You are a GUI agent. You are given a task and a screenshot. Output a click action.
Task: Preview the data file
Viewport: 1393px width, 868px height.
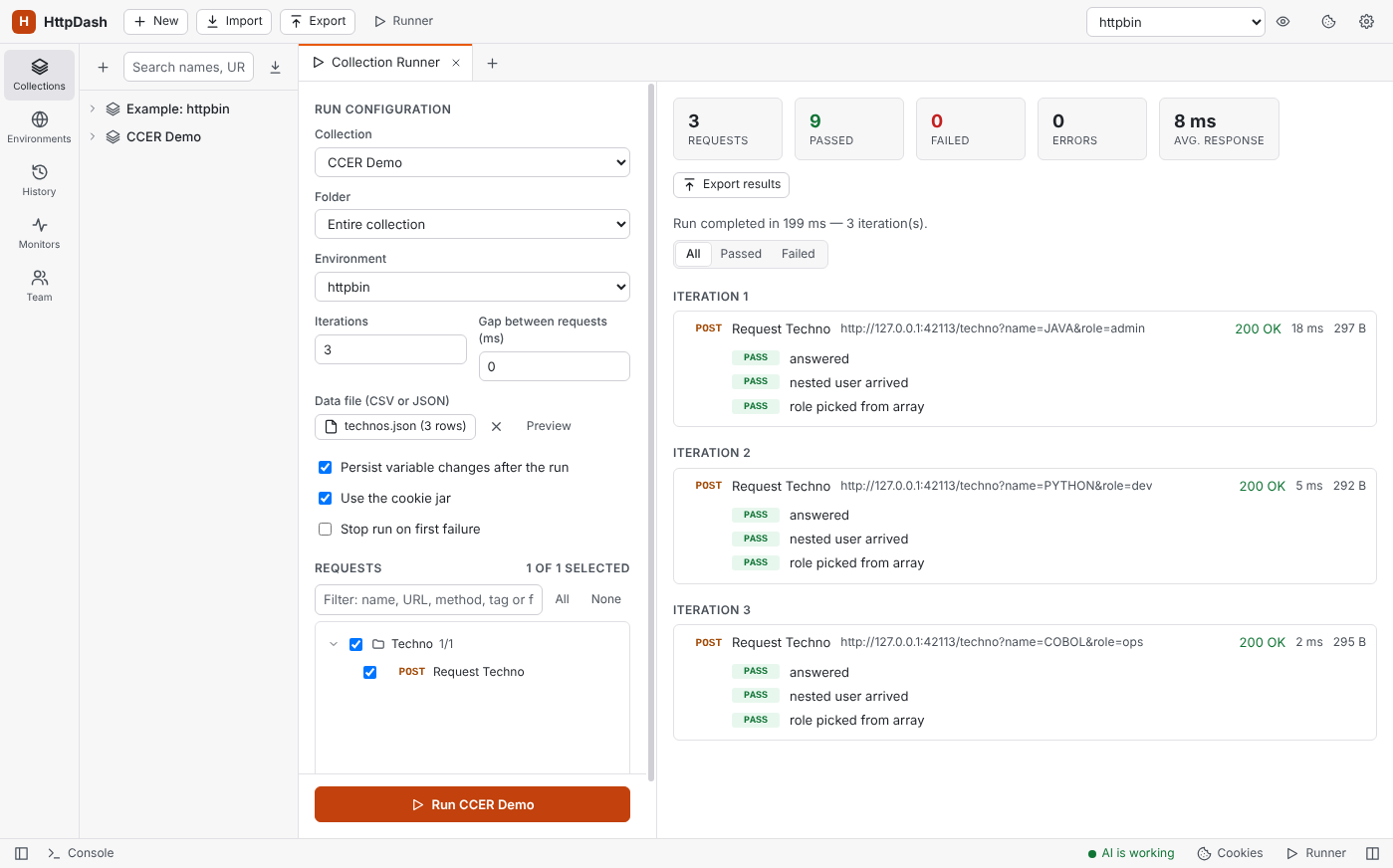tap(549, 426)
